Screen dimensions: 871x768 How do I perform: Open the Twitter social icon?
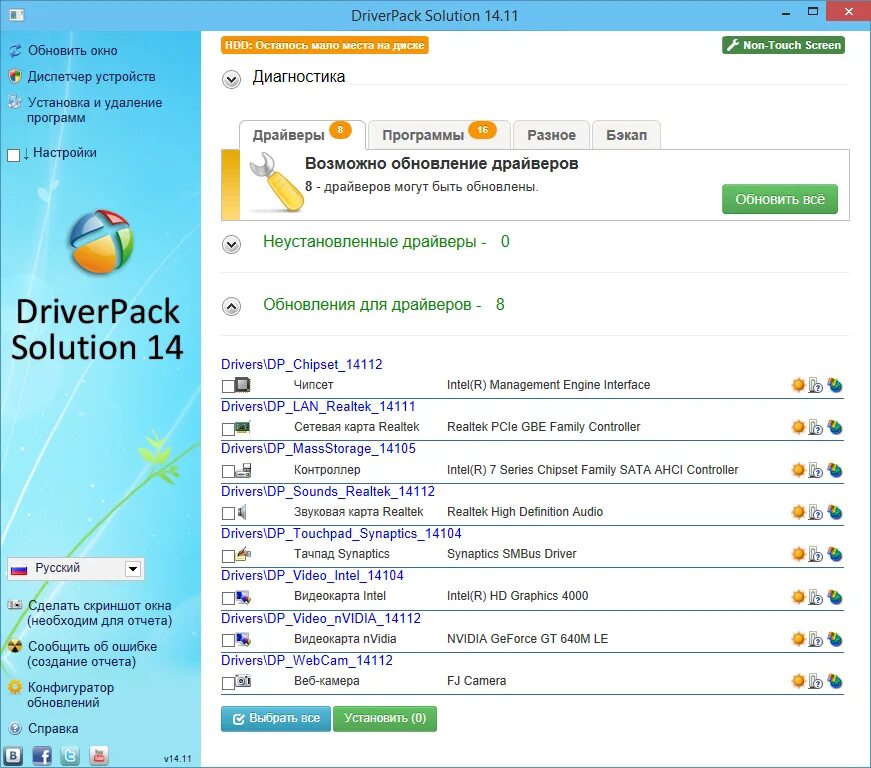(70, 755)
